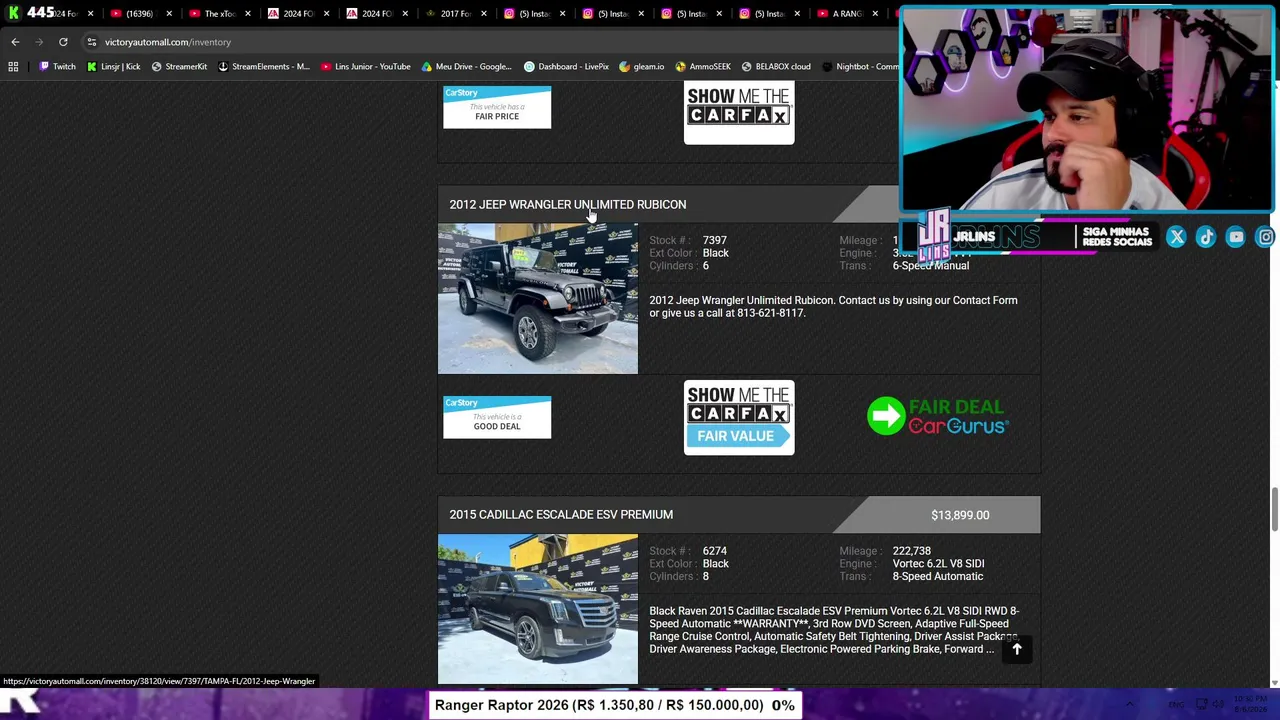Click the '6-Speed Manual' transmission text

click(x=931, y=266)
